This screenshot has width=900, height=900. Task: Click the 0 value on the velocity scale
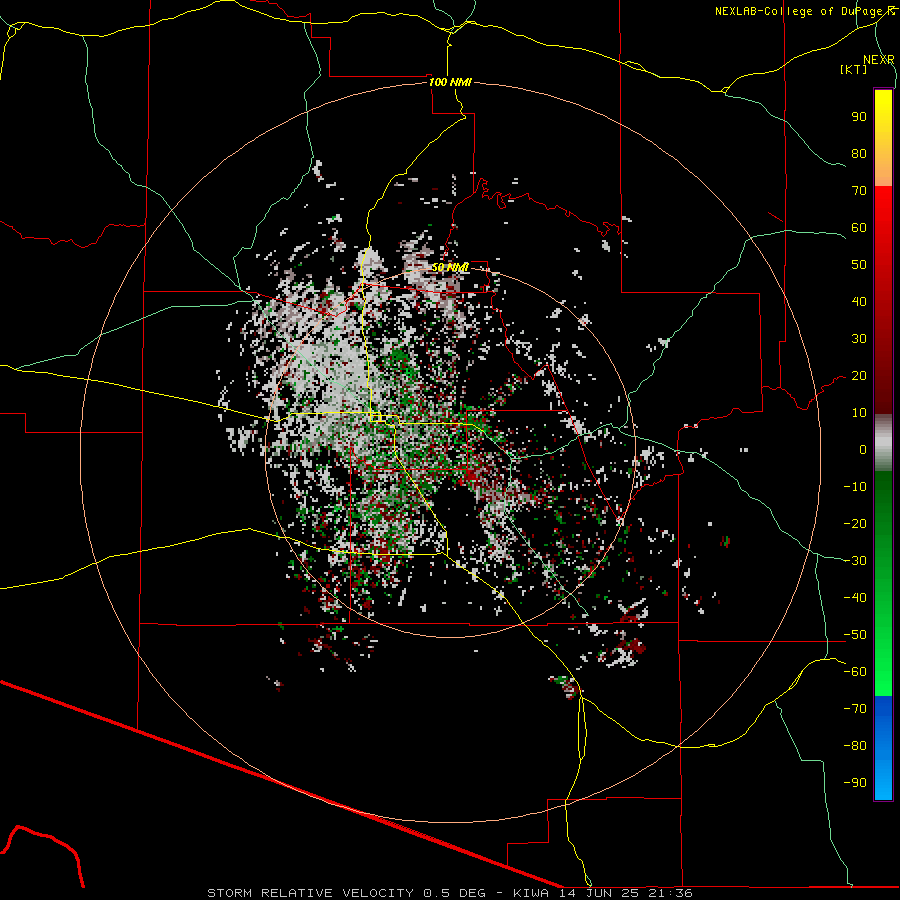coord(863,449)
